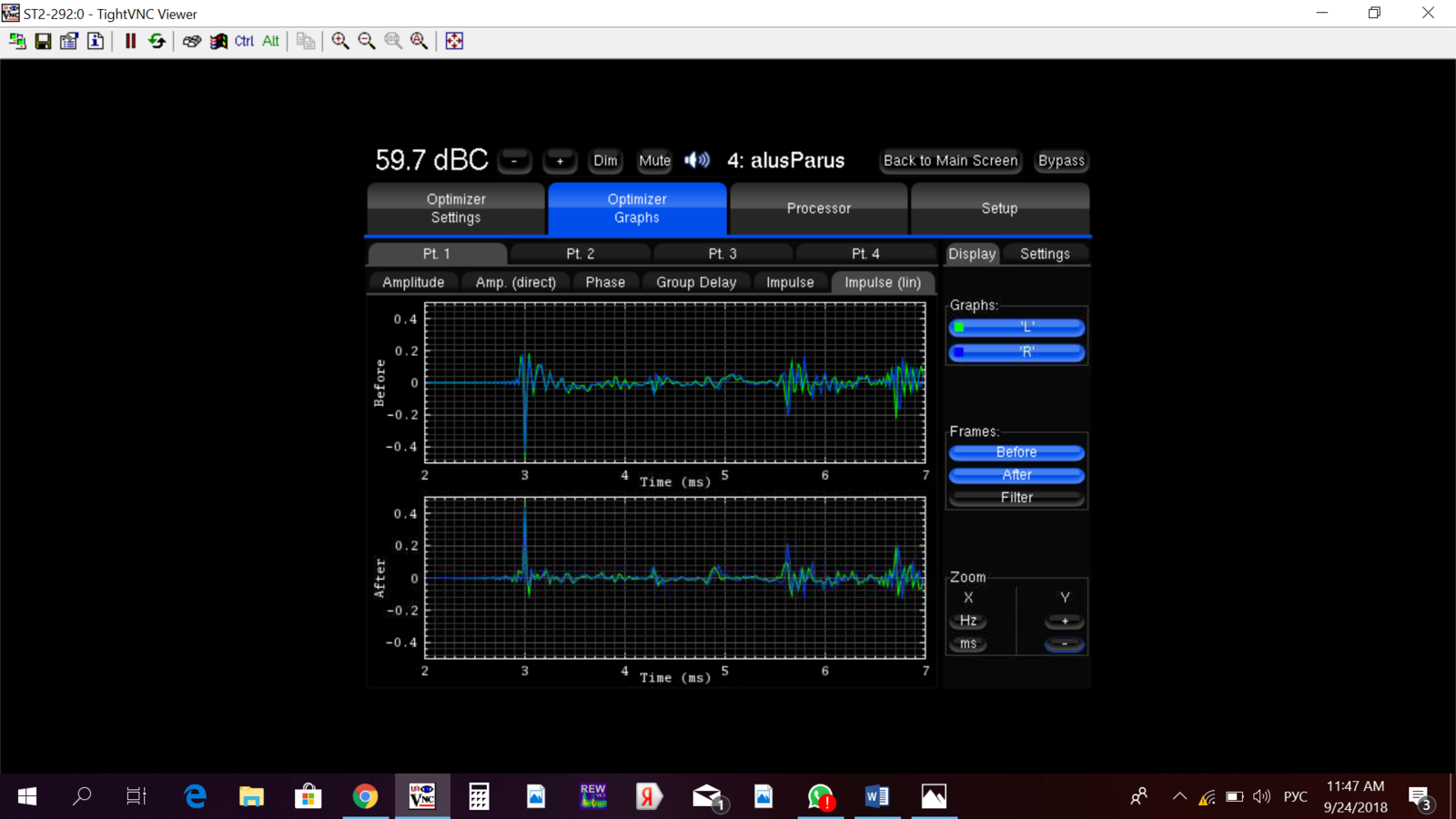Screen dimensions: 1456x819
Task: Open the Setup tab
Action: (x=999, y=208)
